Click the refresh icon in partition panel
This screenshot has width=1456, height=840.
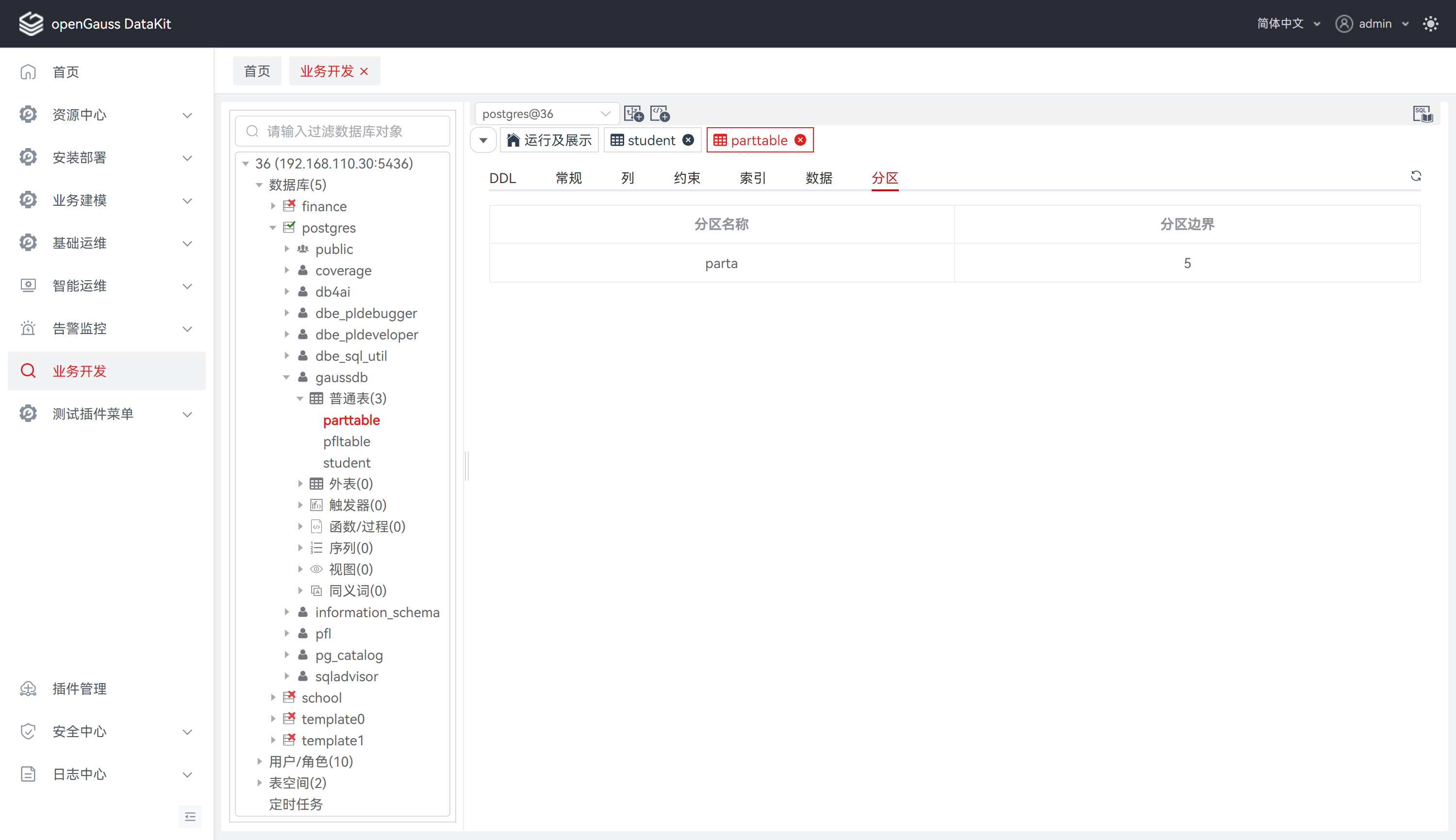pos(1416,176)
